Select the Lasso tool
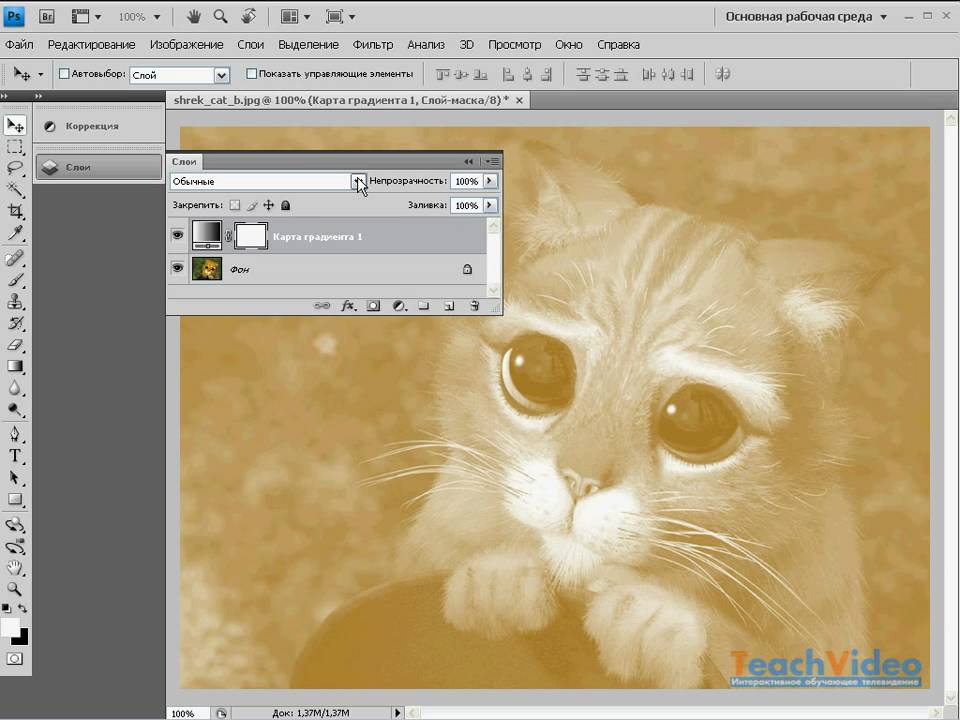The width and height of the screenshot is (960, 720). point(15,168)
